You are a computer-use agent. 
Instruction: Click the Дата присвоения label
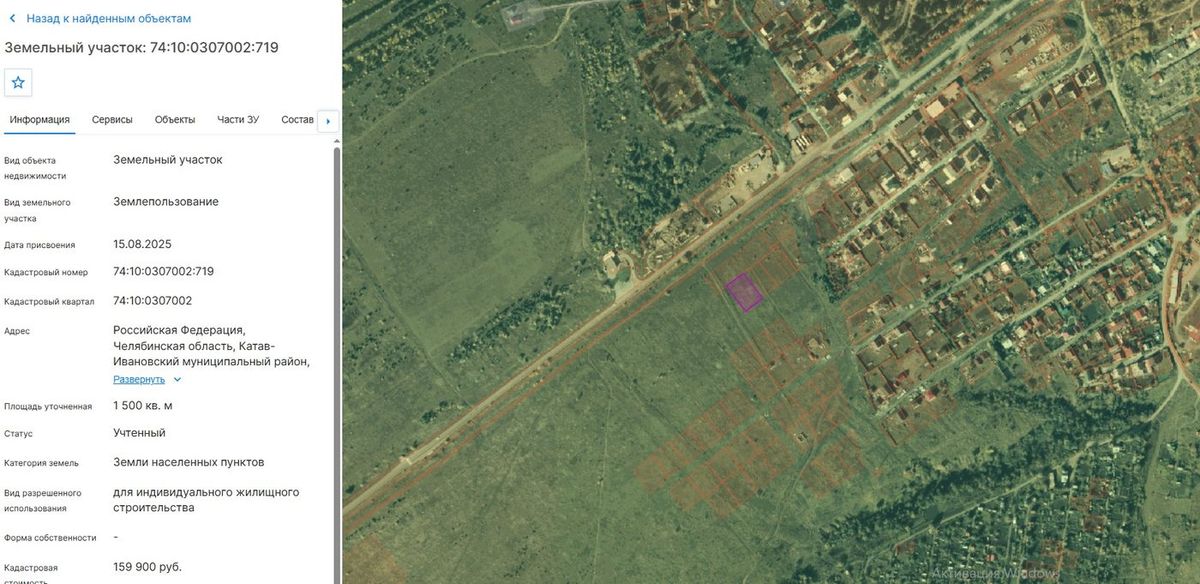(x=39, y=245)
